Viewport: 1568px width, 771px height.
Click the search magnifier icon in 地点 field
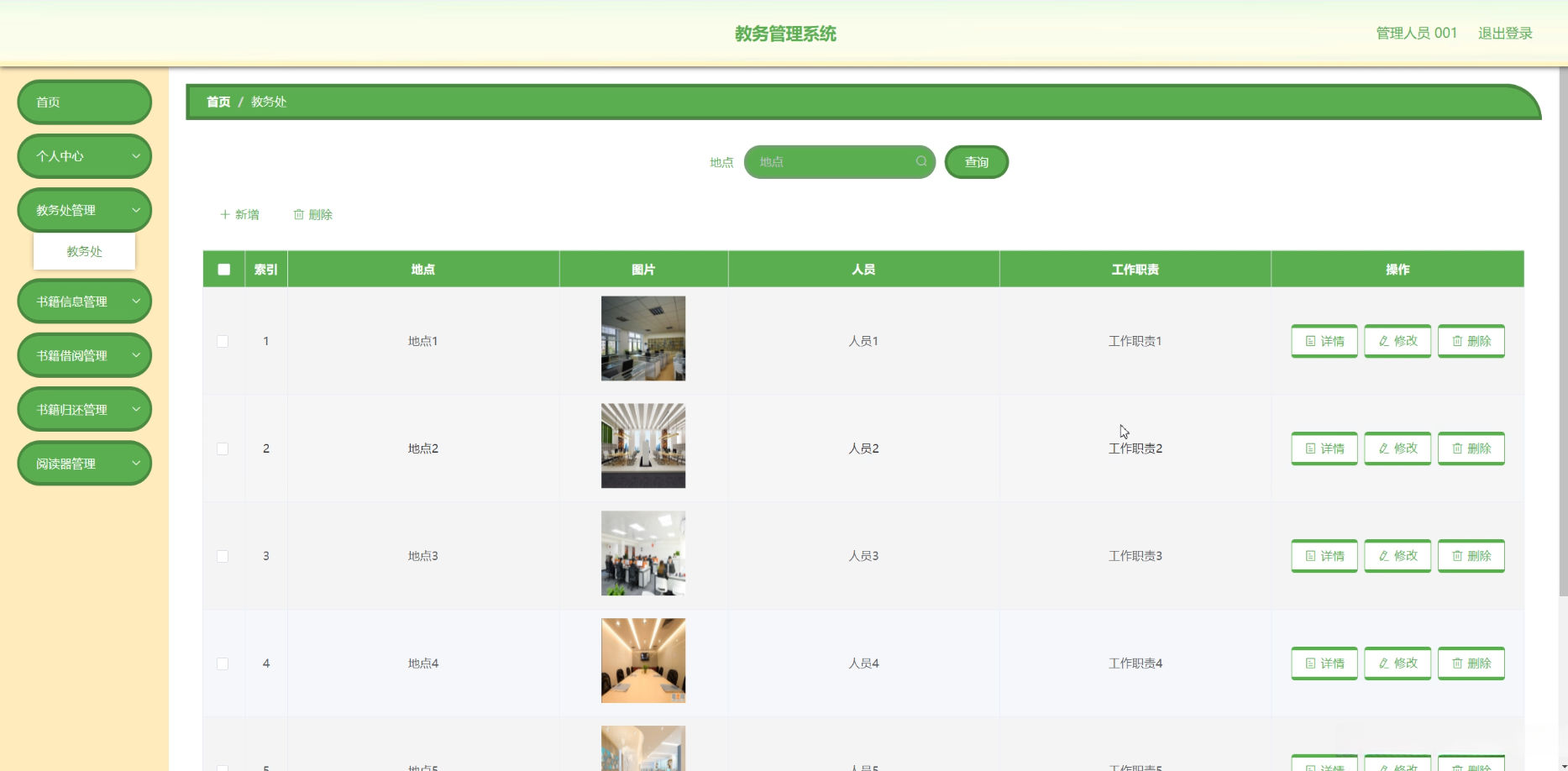[921, 161]
